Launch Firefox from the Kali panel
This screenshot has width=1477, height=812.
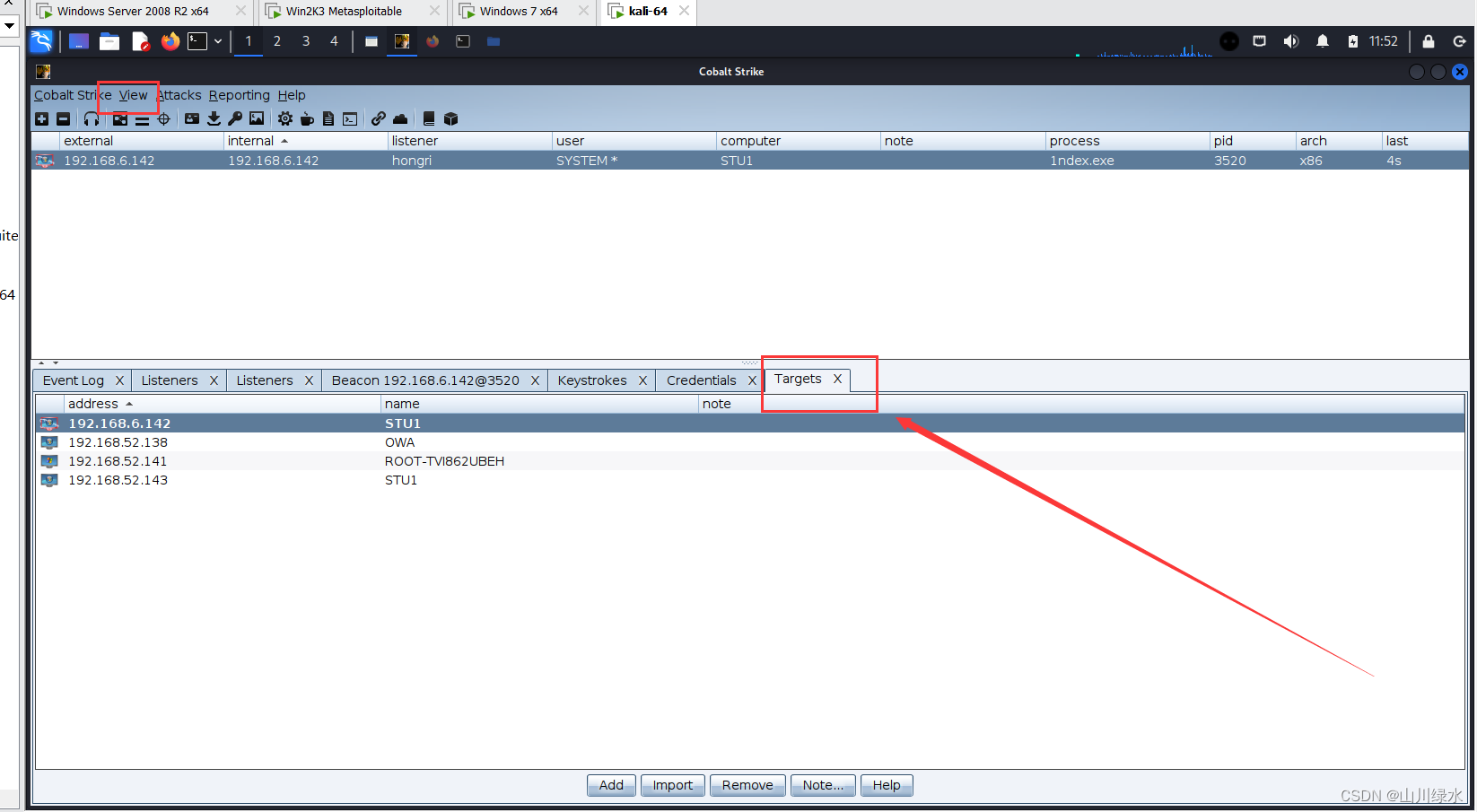point(170,41)
